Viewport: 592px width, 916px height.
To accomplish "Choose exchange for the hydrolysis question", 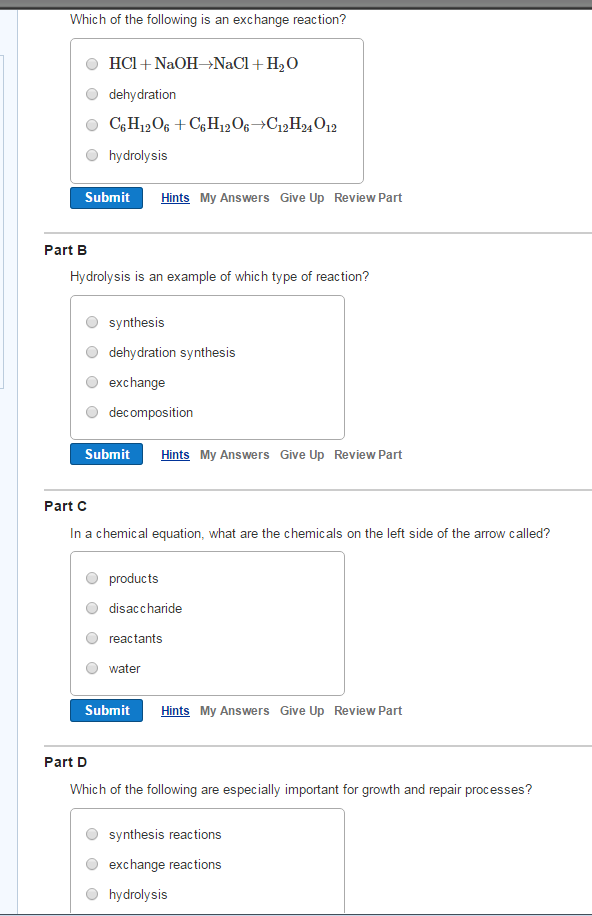I will pos(92,382).
